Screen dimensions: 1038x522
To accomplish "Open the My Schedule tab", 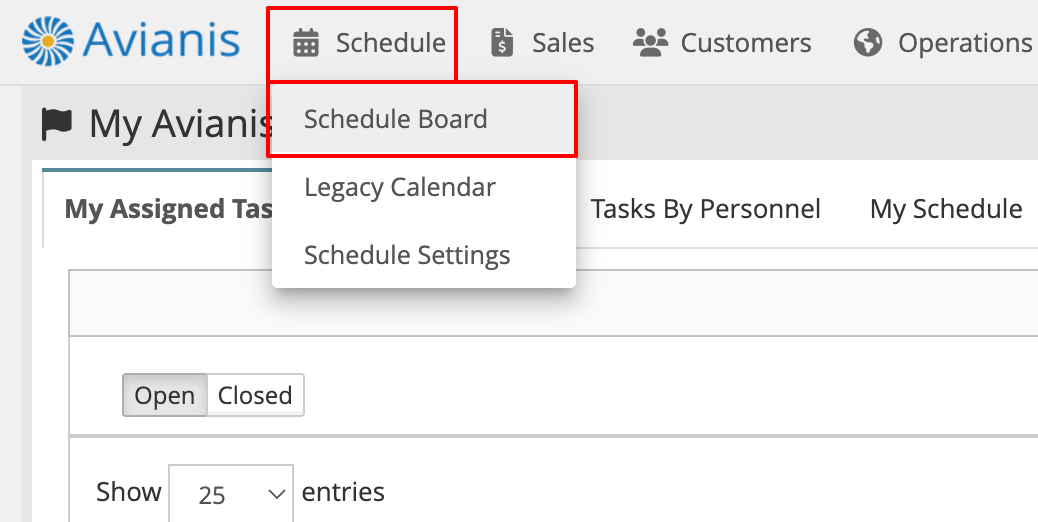I will (946, 209).
